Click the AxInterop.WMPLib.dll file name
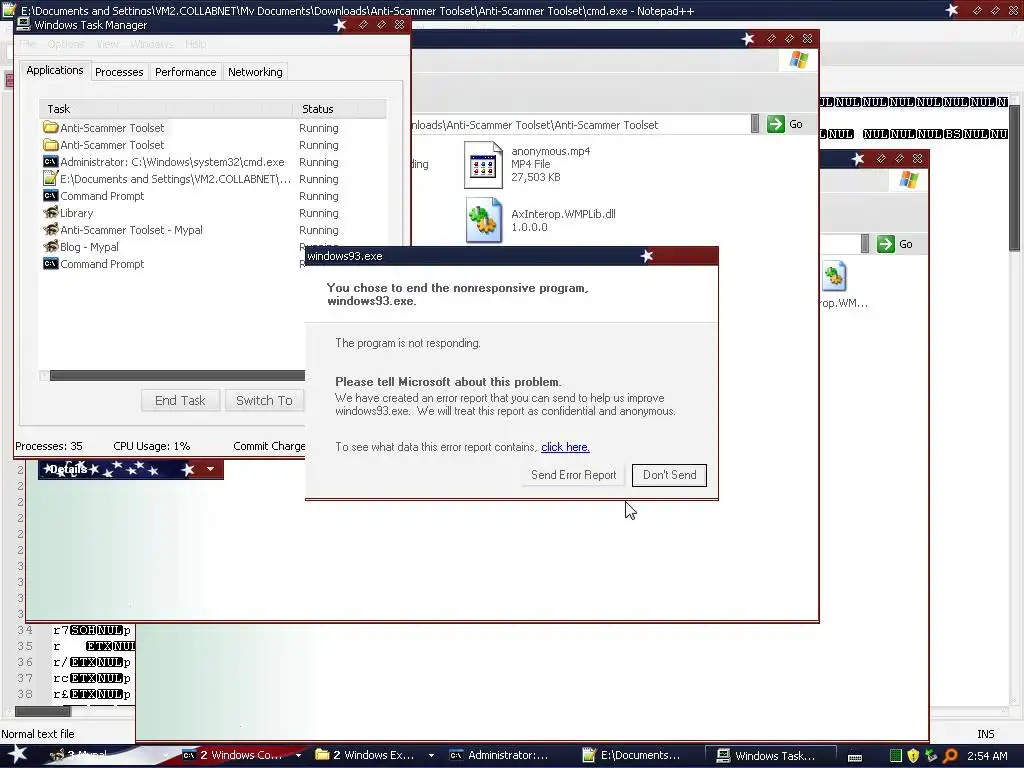The height and width of the screenshot is (768, 1024). click(563, 214)
